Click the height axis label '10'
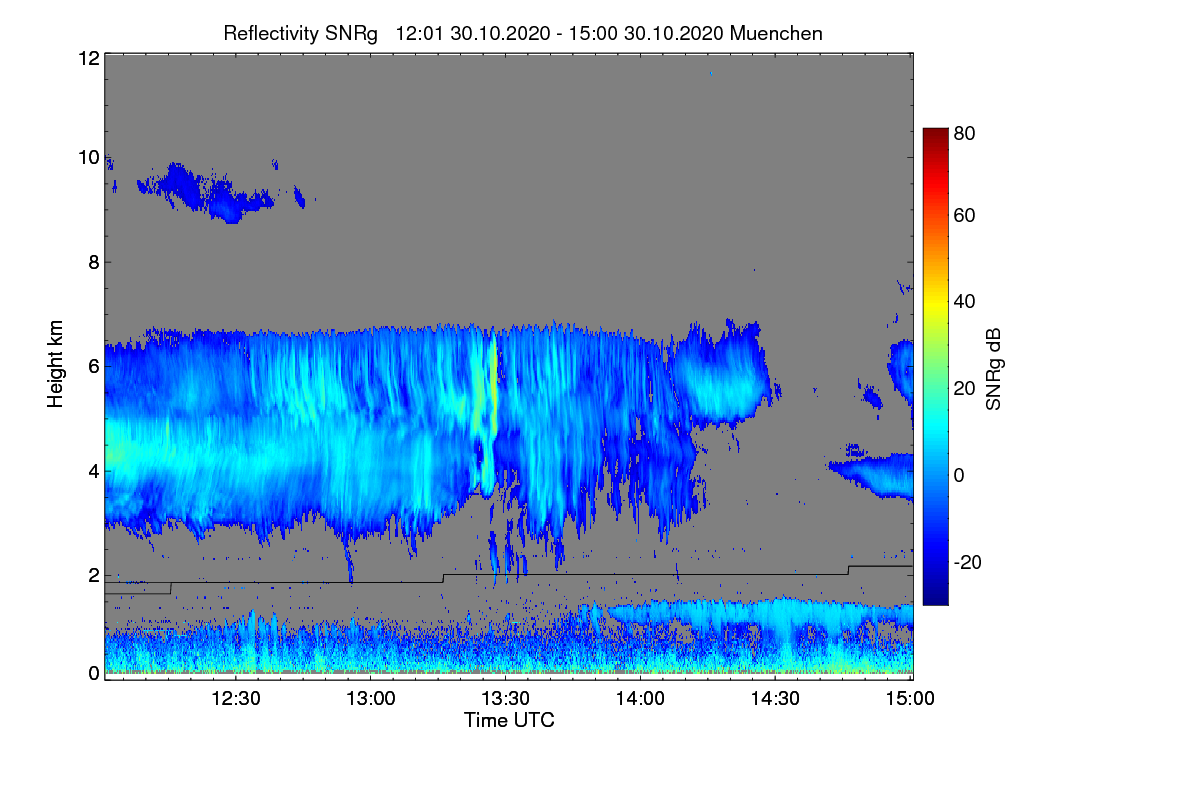 point(88,158)
